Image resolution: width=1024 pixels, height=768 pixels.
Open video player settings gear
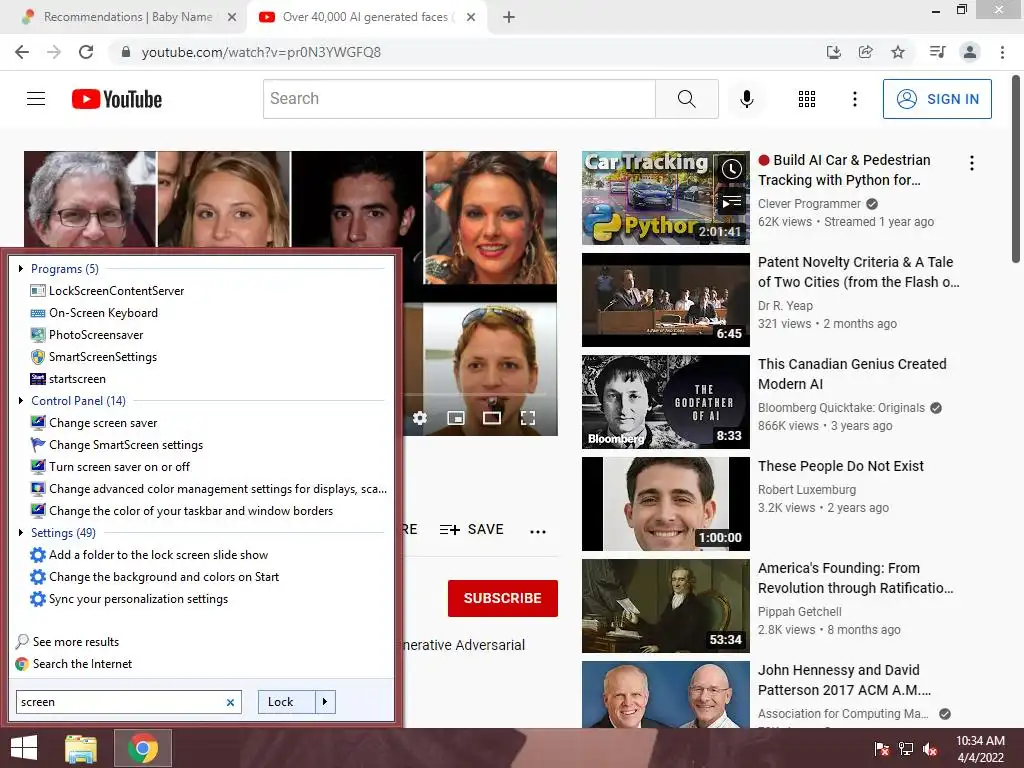(420, 417)
